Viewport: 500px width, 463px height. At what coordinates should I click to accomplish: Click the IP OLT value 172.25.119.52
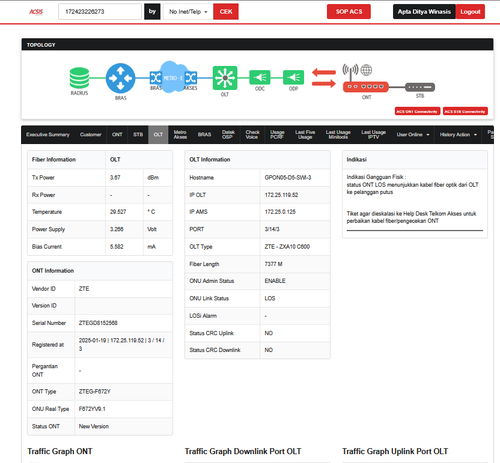click(x=281, y=195)
